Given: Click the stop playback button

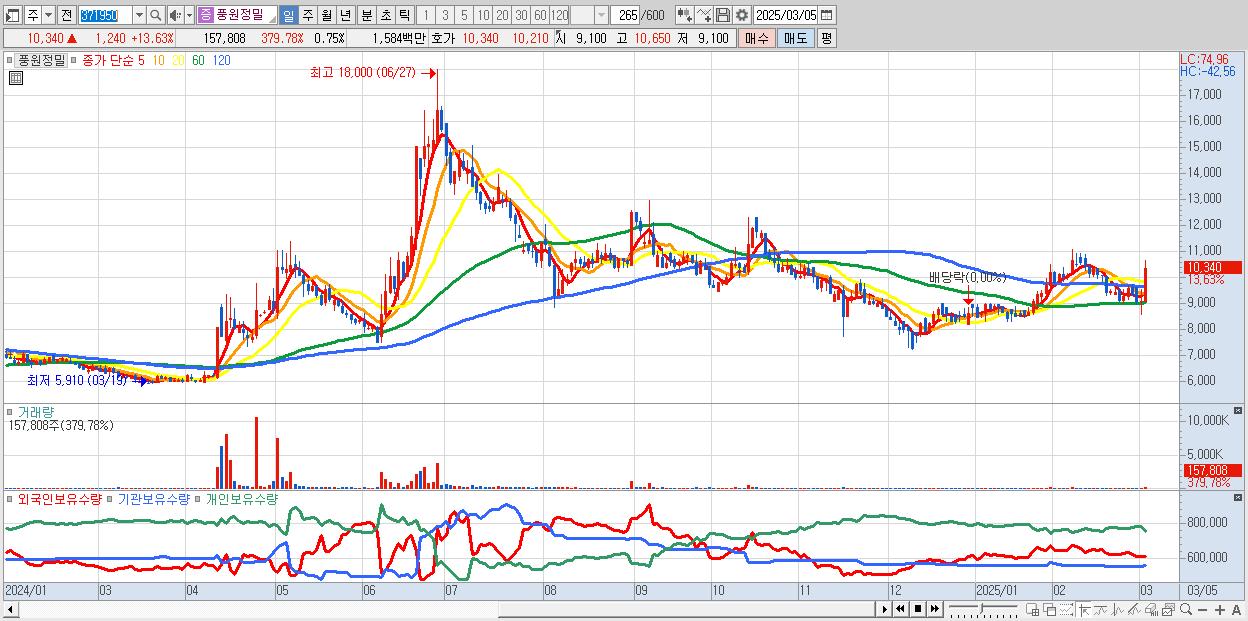Looking at the screenshot, I should 917,609.
